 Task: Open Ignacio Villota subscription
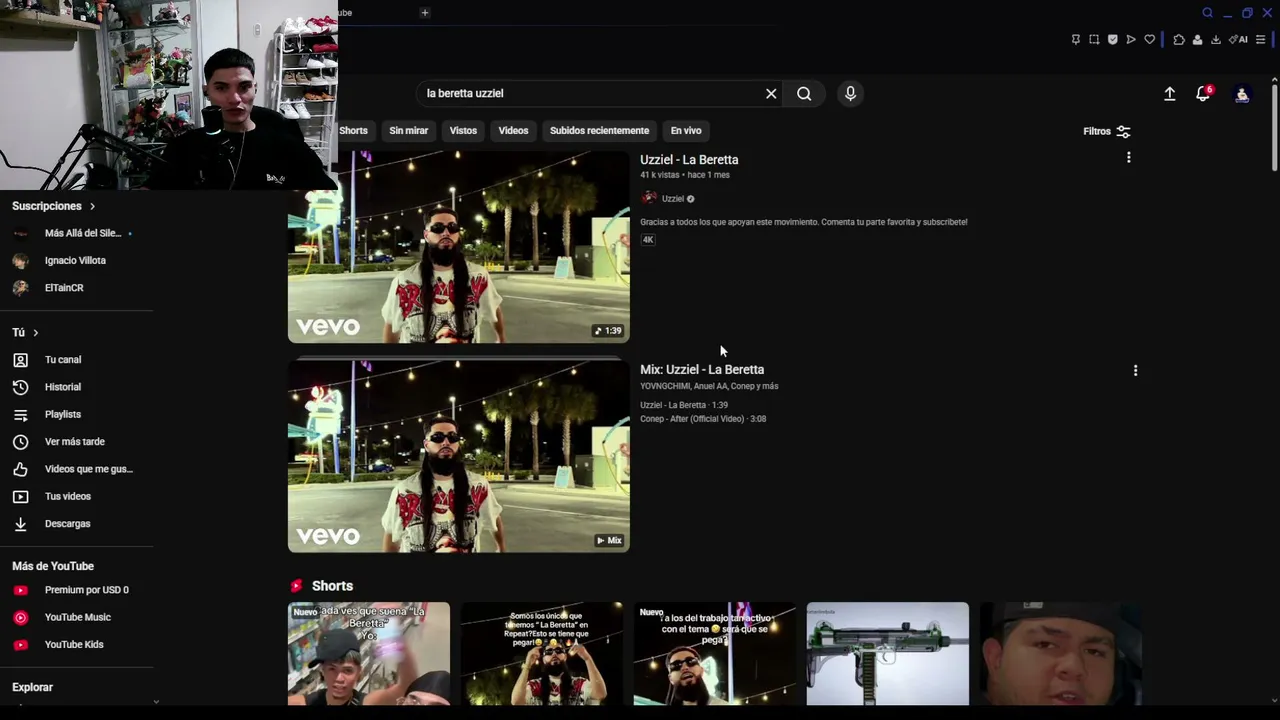pos(77,260)
